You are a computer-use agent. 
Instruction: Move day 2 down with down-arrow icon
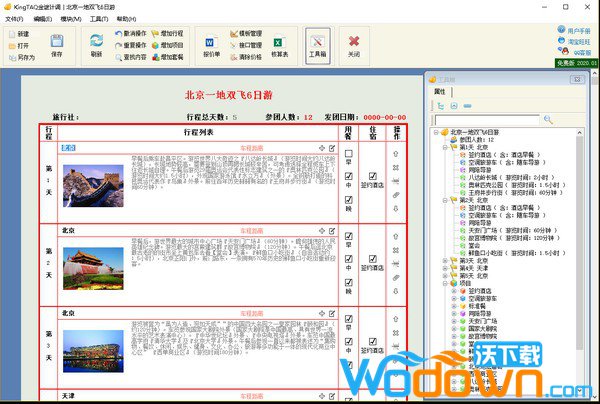396,291
